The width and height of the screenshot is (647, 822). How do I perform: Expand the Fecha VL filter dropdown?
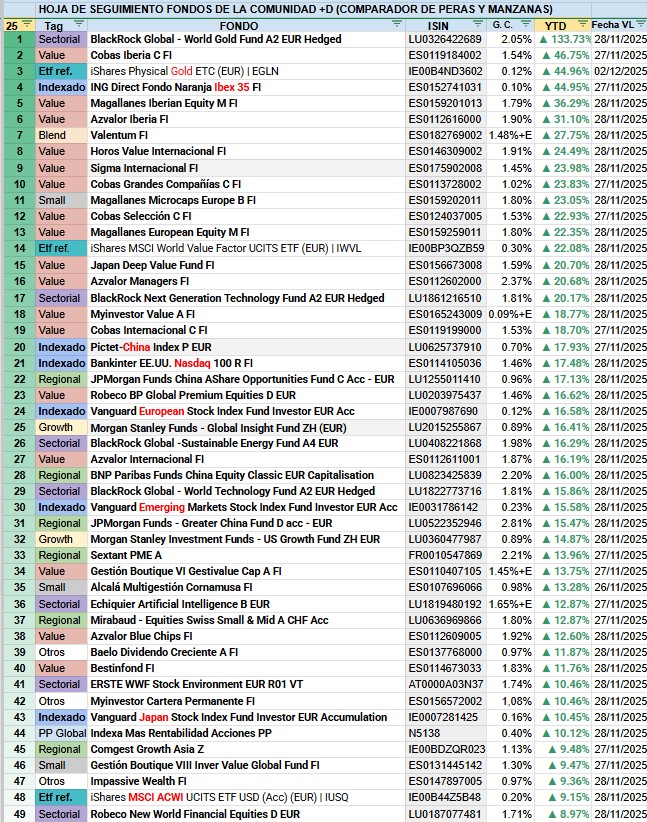pos(640,25)
